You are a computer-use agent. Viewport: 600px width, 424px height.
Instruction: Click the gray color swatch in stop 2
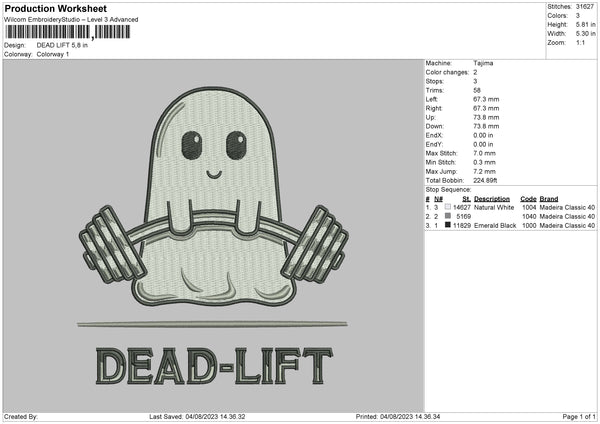point(446,215)
